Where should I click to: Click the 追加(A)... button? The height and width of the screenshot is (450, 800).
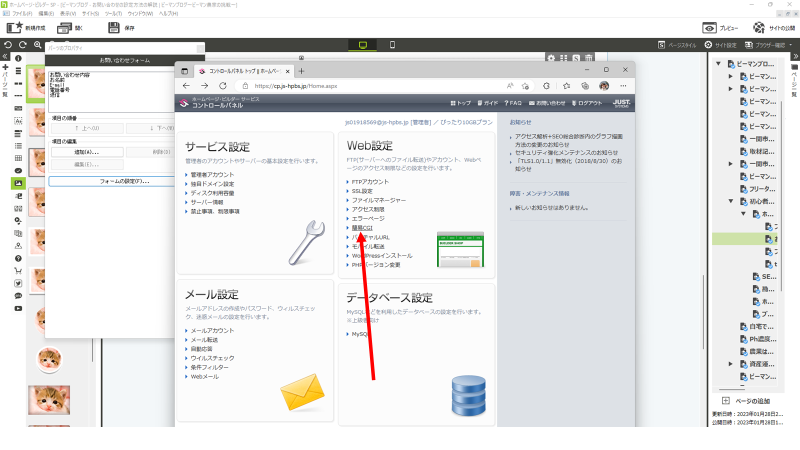click(x=85, y=152)
